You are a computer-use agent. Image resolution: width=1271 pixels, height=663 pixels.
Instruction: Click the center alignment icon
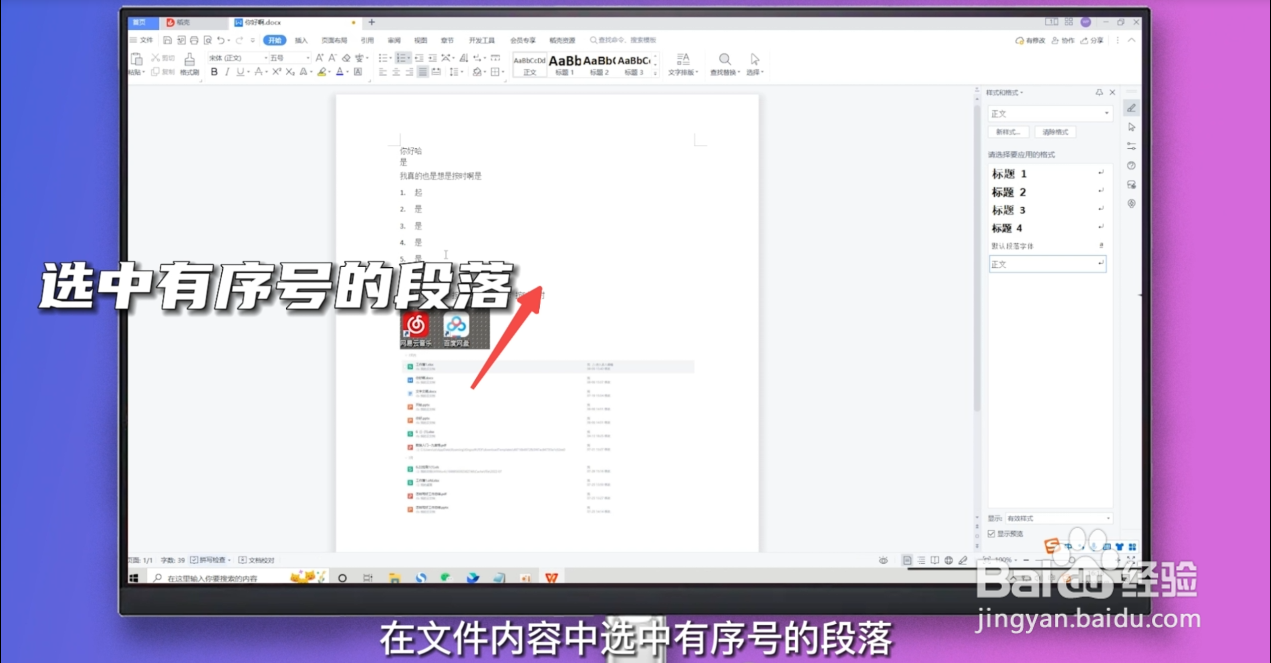pos(396,72)
